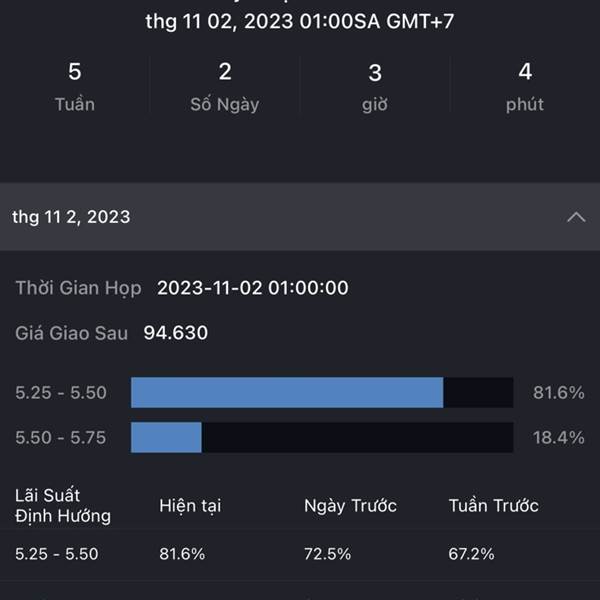Select the 5.25 - 5.50 probability bar
The image size is (600, 600).
(x=322, y=392)
